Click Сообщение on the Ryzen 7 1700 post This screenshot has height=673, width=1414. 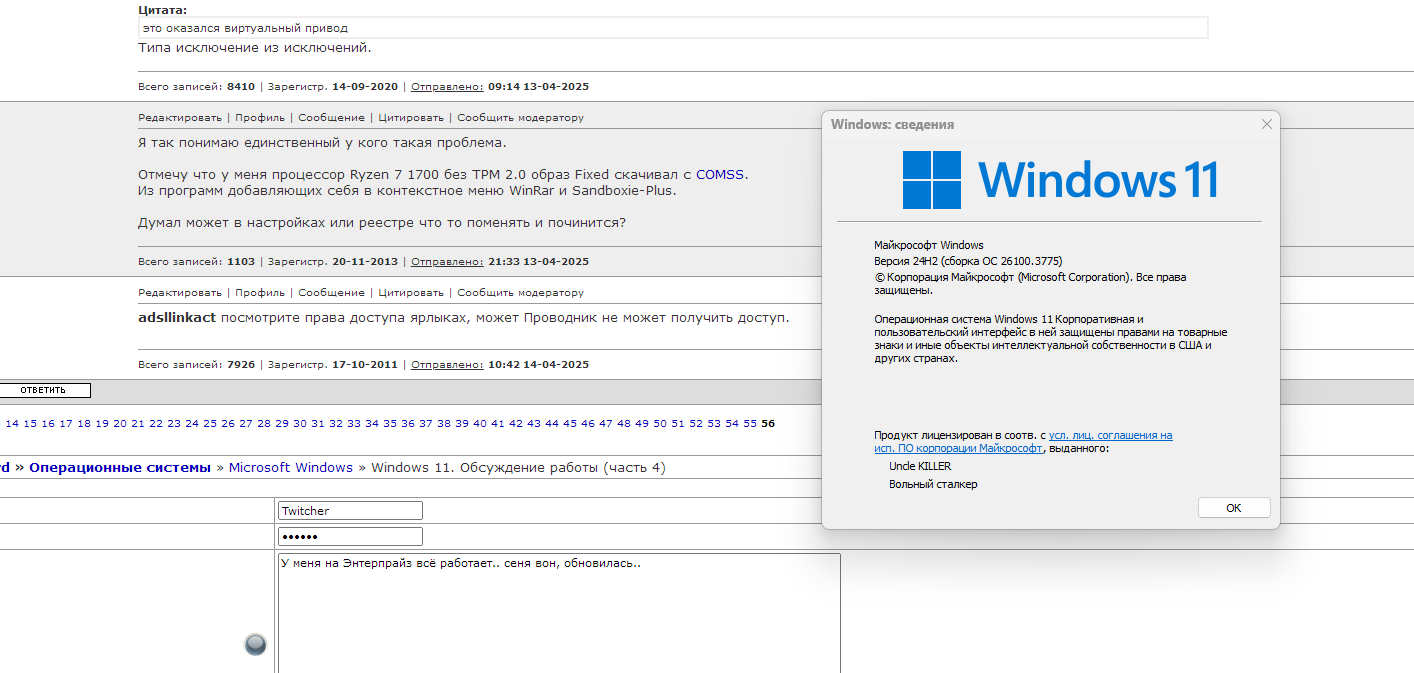pyautogui.click(x=331, y=118)
